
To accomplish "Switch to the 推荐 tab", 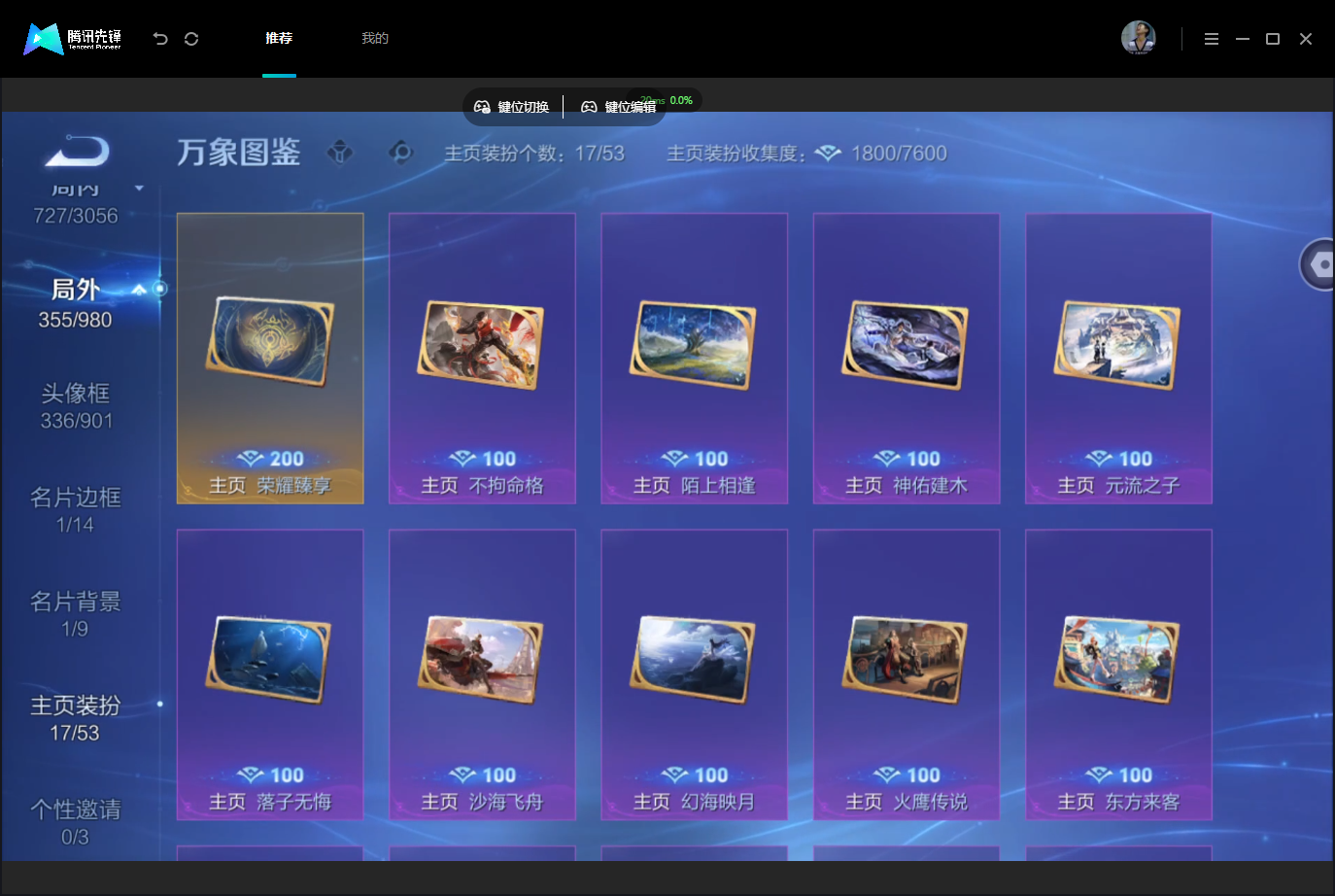I will (279, 39).
